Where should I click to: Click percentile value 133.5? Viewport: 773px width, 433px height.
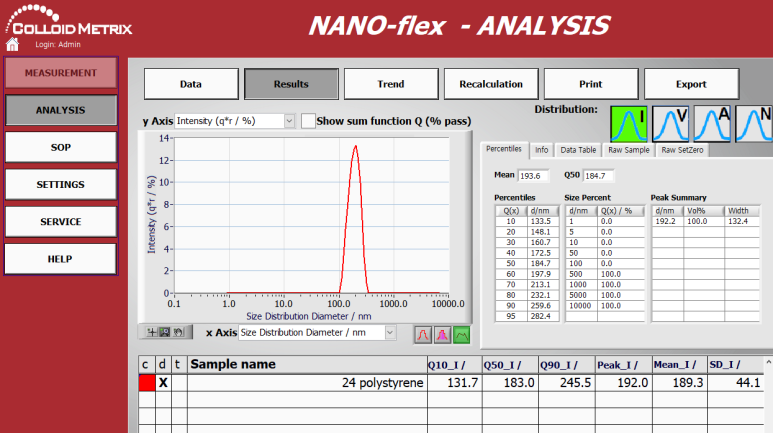541,221
